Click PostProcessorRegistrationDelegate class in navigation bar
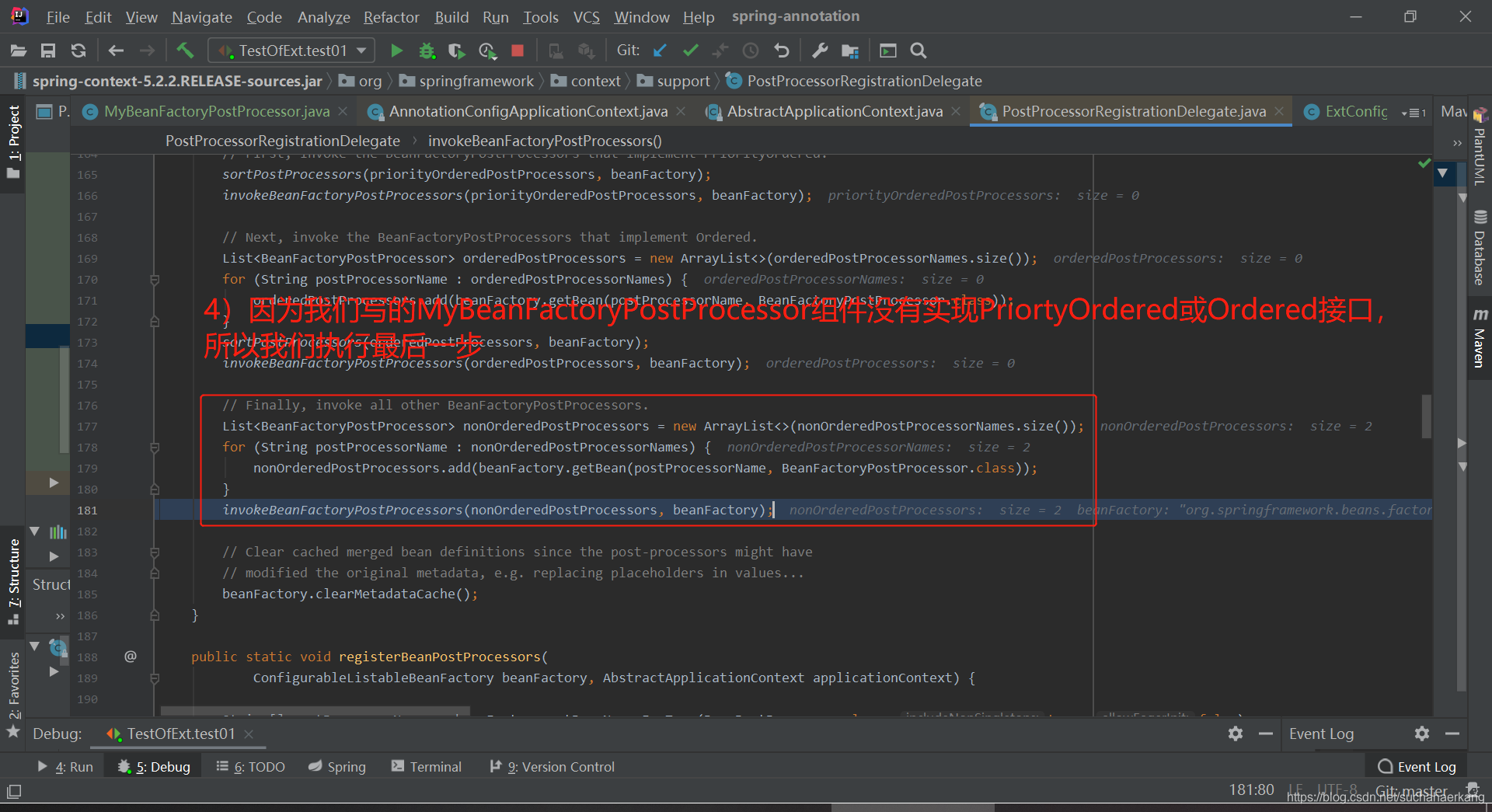This screenshot has height=812, width=1492. coord(854,81)
